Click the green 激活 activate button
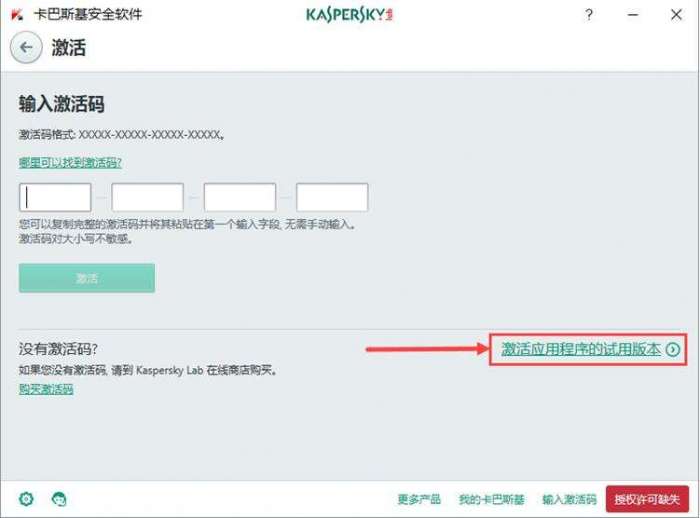This screenshot has height=518, width=700. click(87, 278)
